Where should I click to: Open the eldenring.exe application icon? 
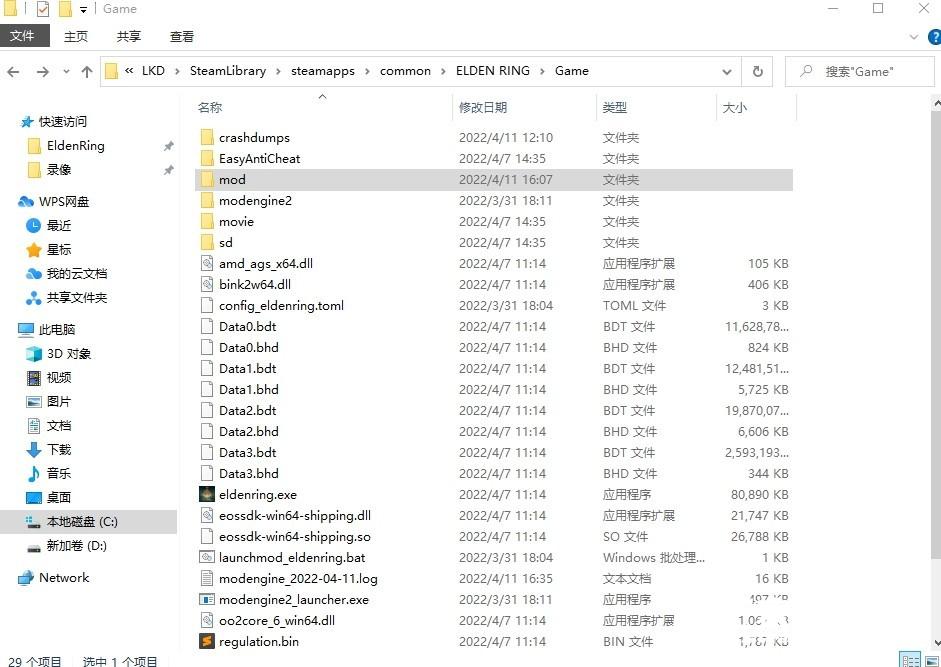pyautogui.click(x=206, y=495)
